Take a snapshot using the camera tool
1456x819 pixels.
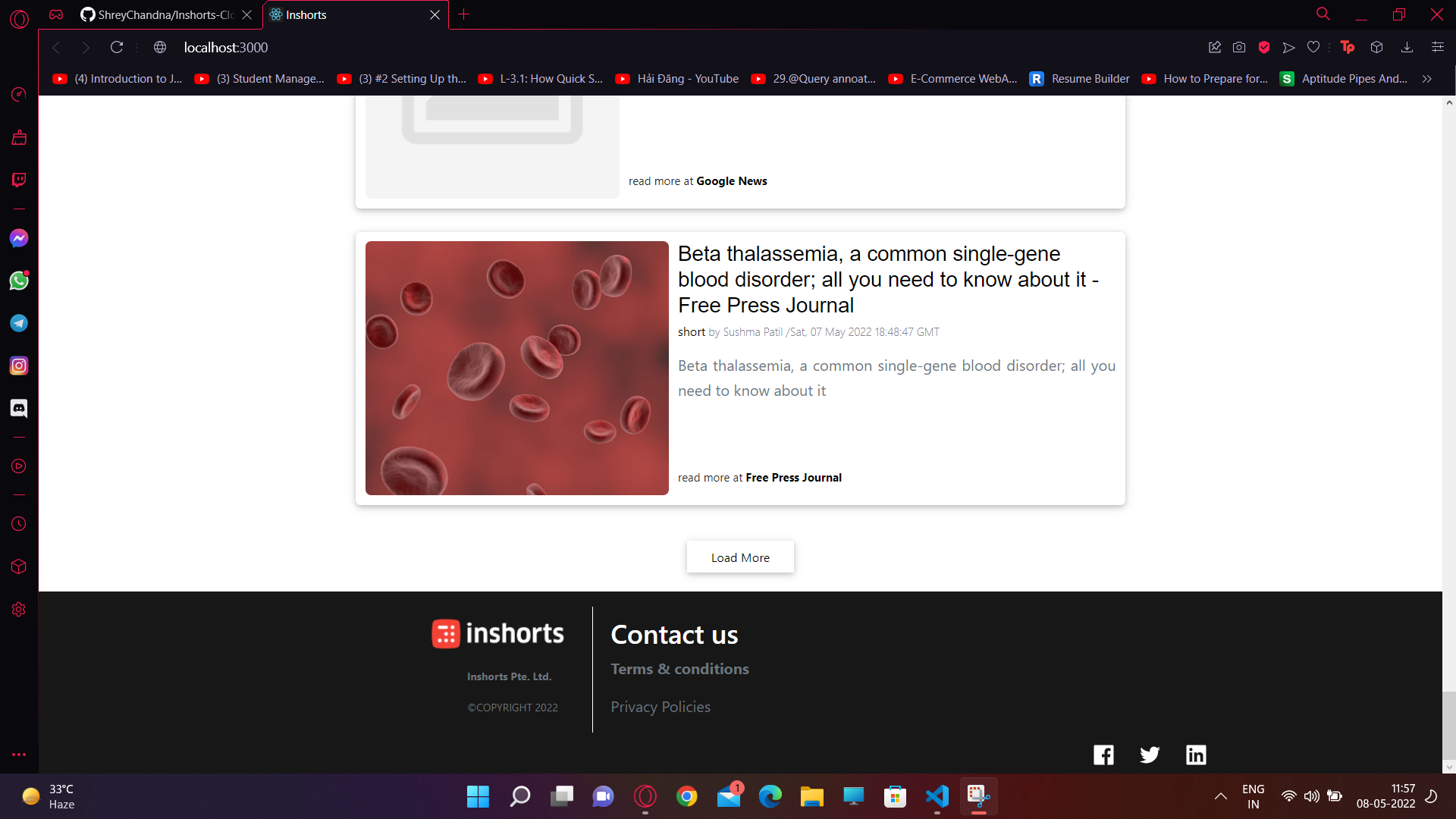[x=1239, y=47]
